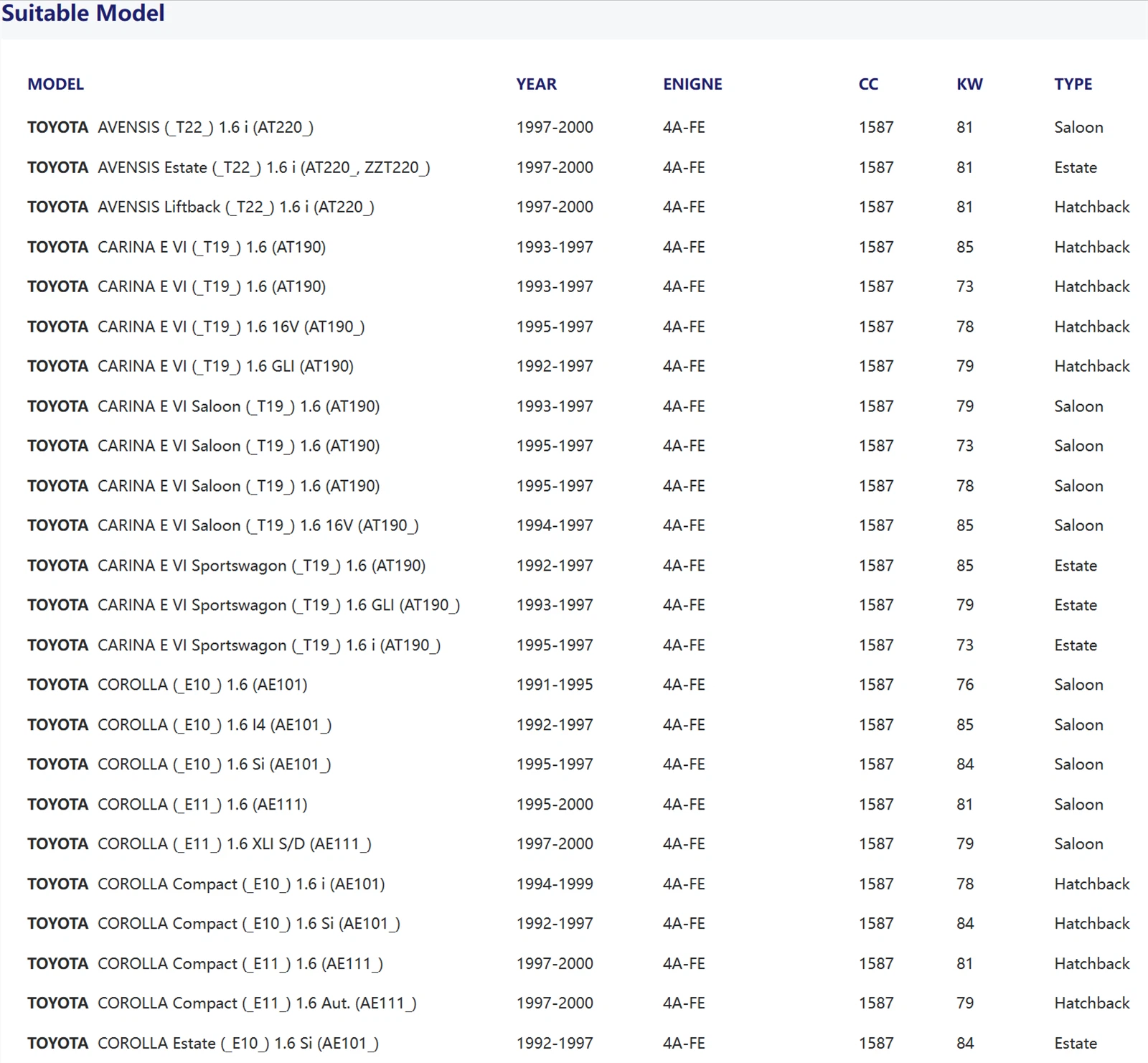
Task: Click the 76 KW value in COROLLA row
Action: (965, 685)
